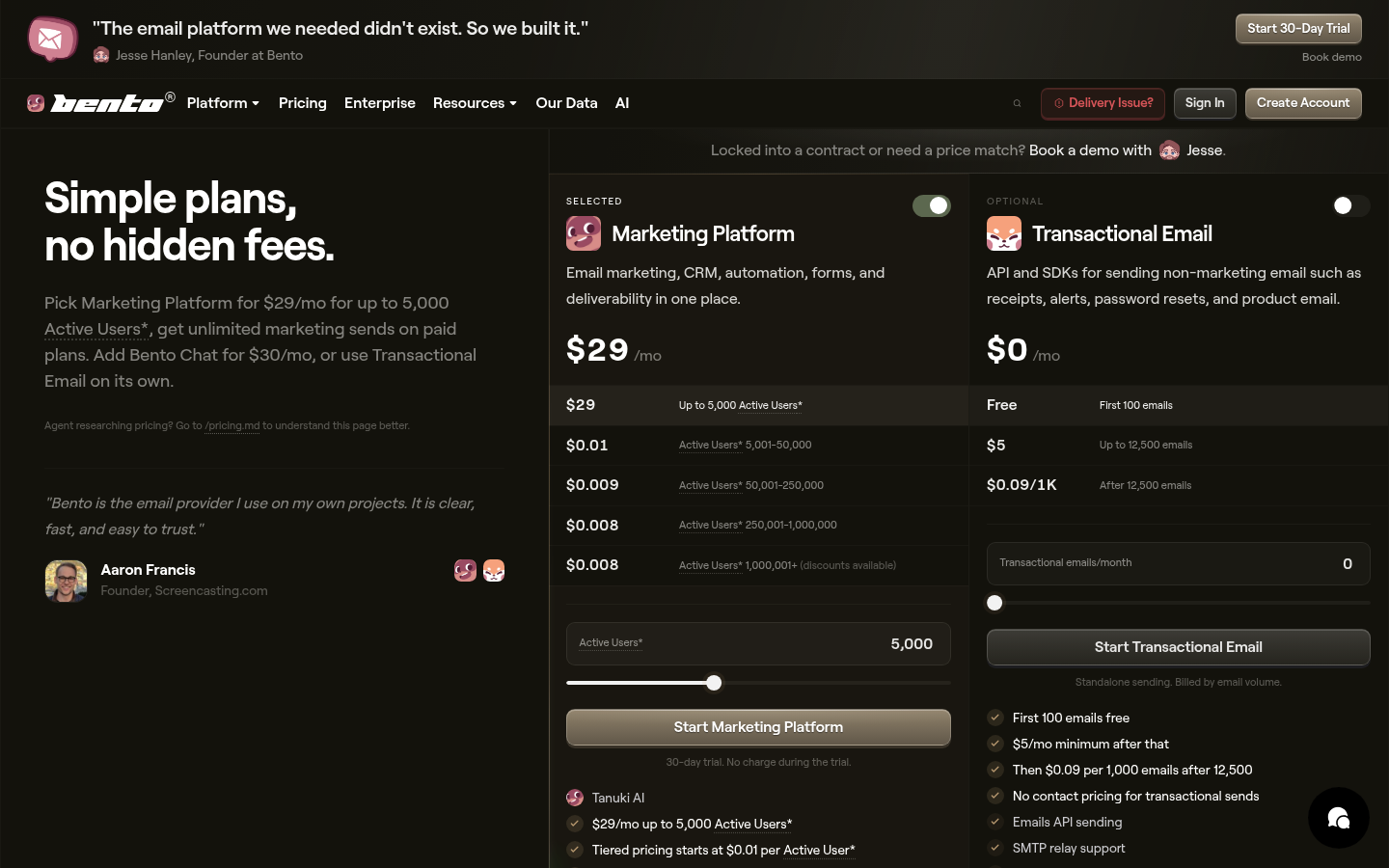
Task: Click the Book demo link under trial button
Action: (x=1332, y=57)
